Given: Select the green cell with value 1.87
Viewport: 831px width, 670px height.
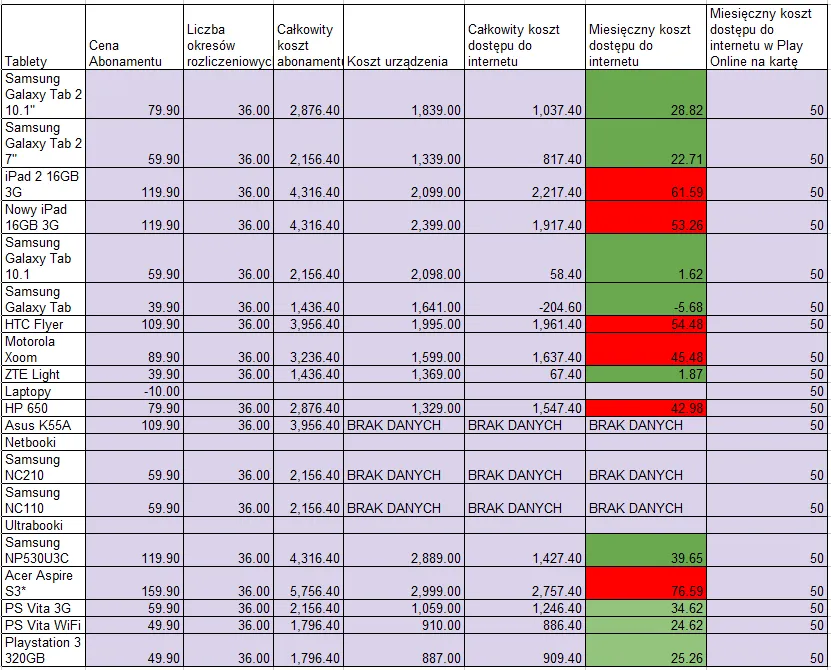Looking at the screenshot, I should point(646,374).
